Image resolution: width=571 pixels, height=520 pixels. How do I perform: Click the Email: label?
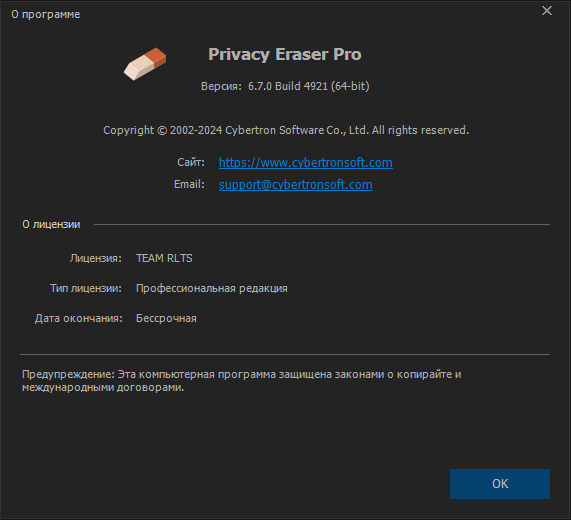tap(189, 184)
